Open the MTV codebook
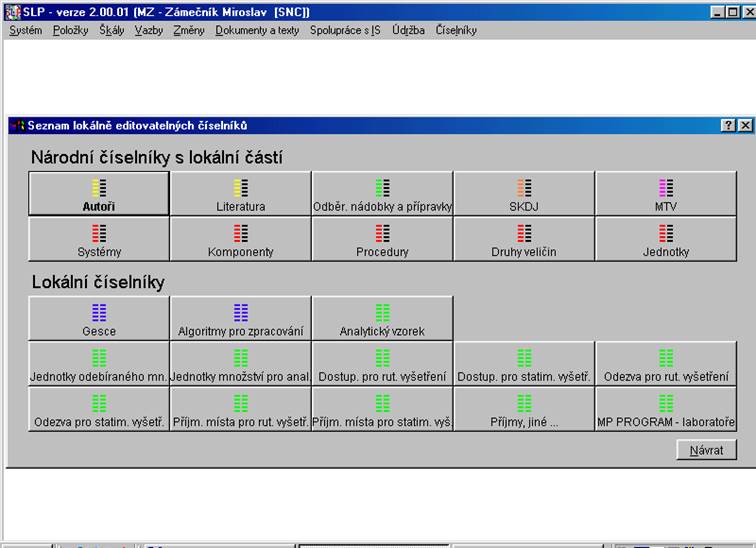 click(666, 193)
